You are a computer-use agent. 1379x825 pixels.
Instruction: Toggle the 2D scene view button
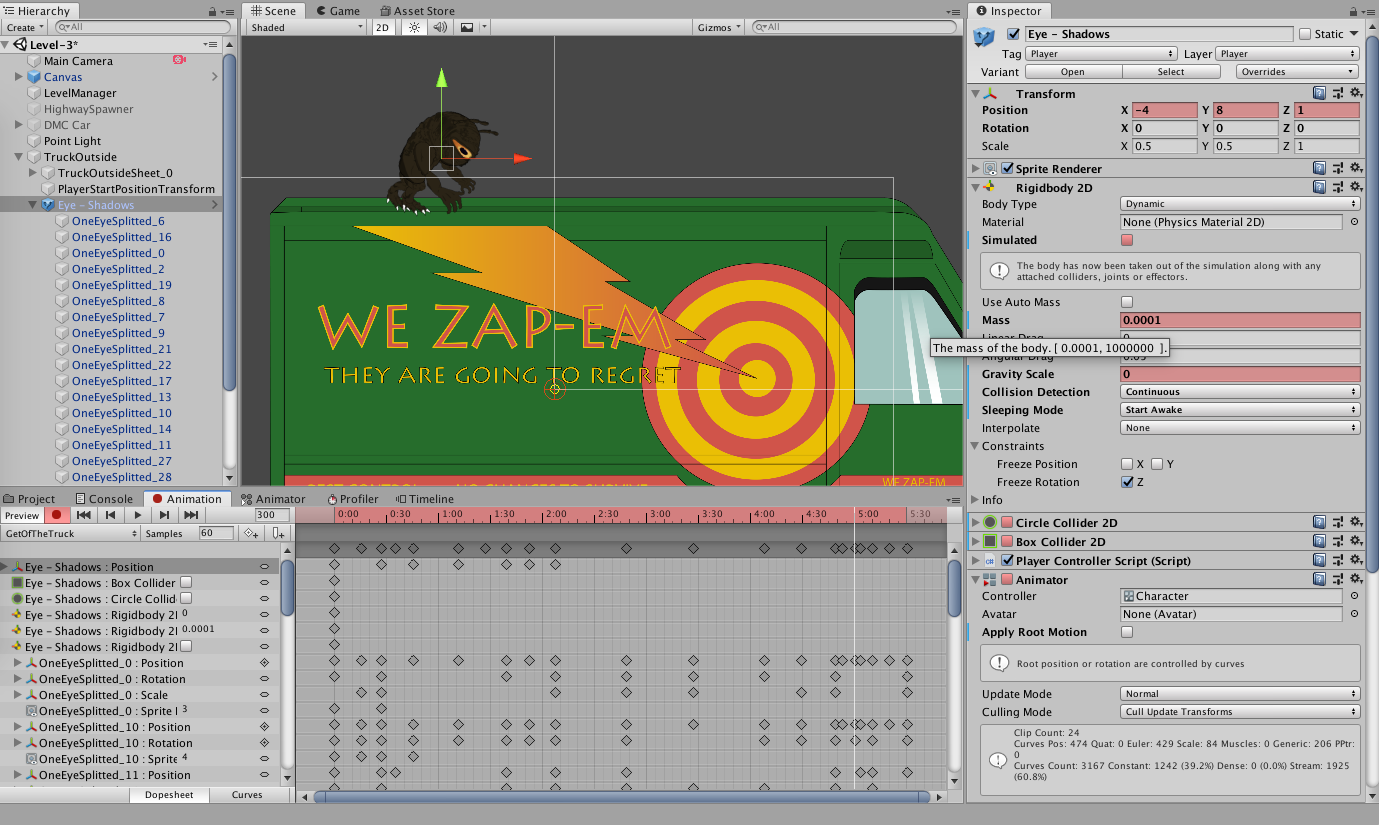pyautogui.click(x=382, y=28)
